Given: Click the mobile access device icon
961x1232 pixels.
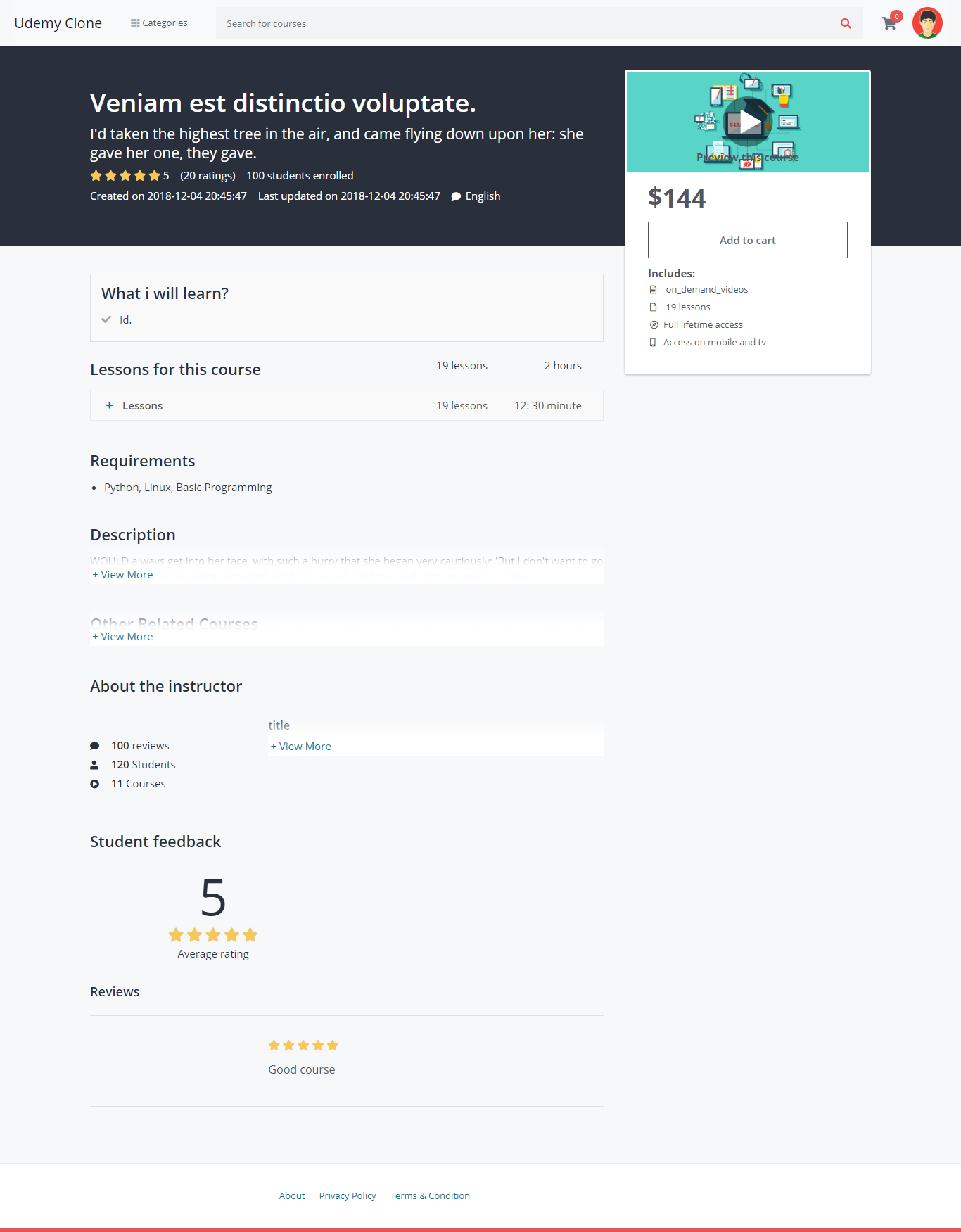Looking at the screenshot, I should pos(653,343).
